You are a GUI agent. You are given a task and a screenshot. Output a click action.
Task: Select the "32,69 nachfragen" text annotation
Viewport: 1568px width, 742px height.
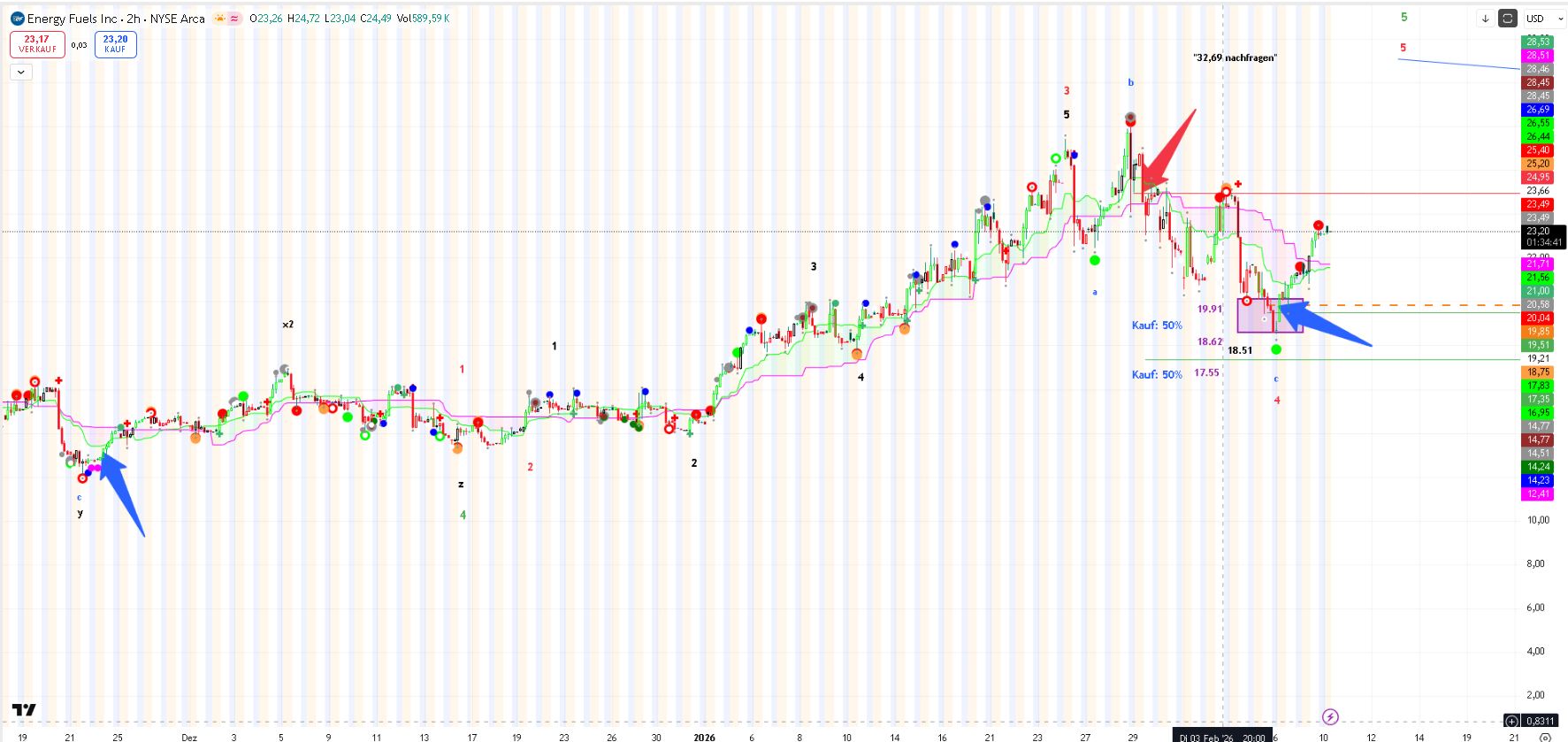click(x=1235, y=57)
